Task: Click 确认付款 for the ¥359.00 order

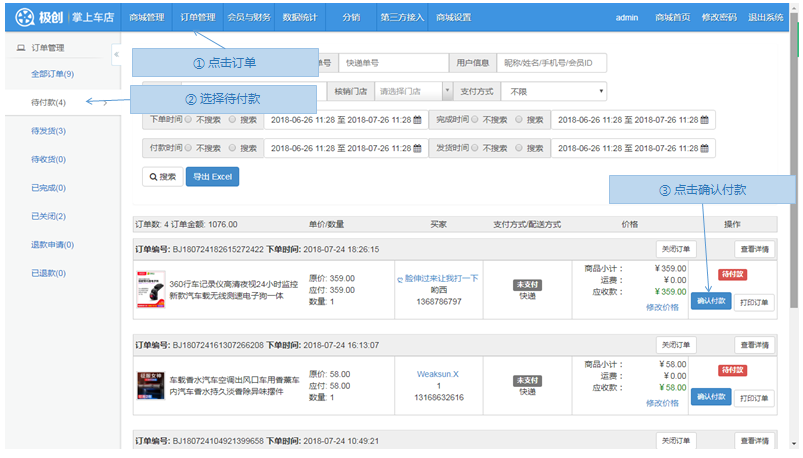Action: 710,301
